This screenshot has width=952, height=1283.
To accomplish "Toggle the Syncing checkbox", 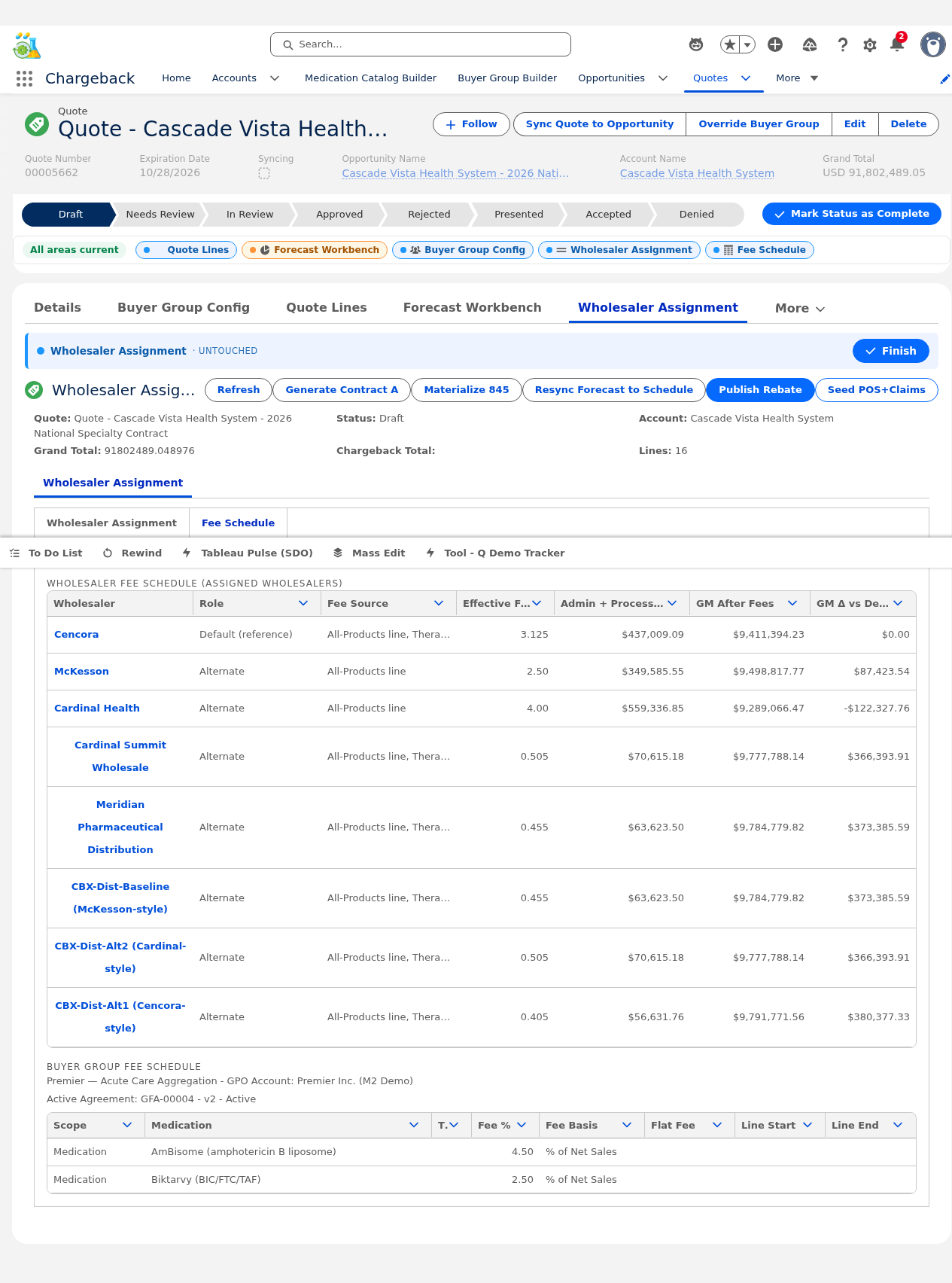I will 264,173.
